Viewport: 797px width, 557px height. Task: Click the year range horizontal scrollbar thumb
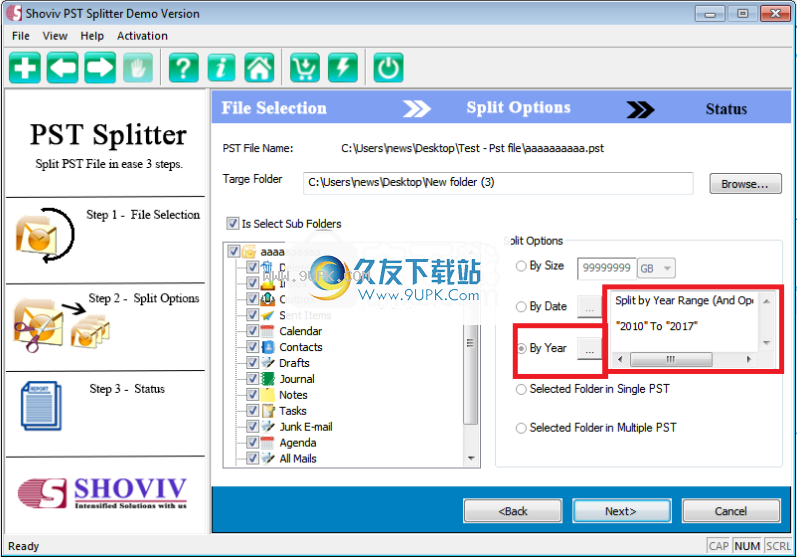(671, 359)
